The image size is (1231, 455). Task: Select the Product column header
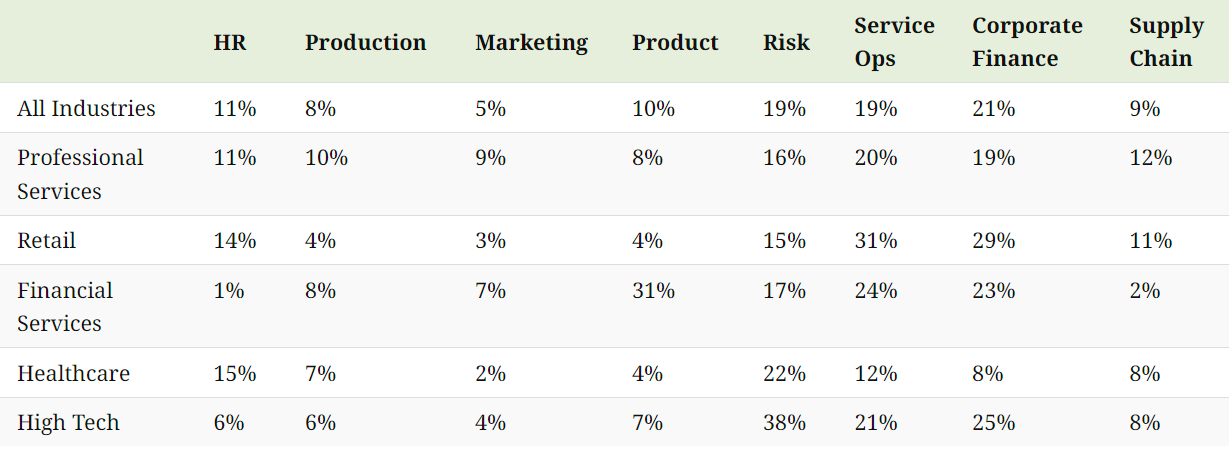tap(675, 43)
